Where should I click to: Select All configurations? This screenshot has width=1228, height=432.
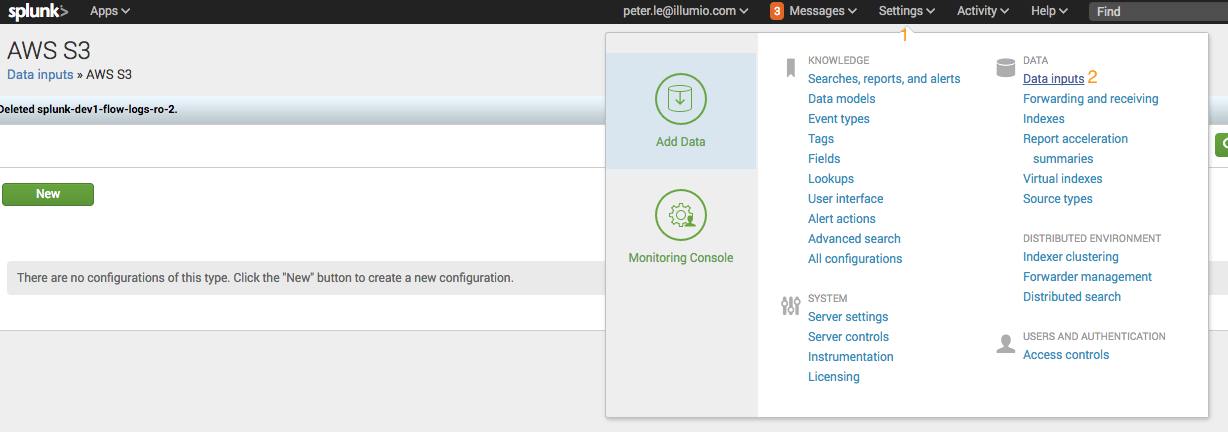[x=855, y=259]
